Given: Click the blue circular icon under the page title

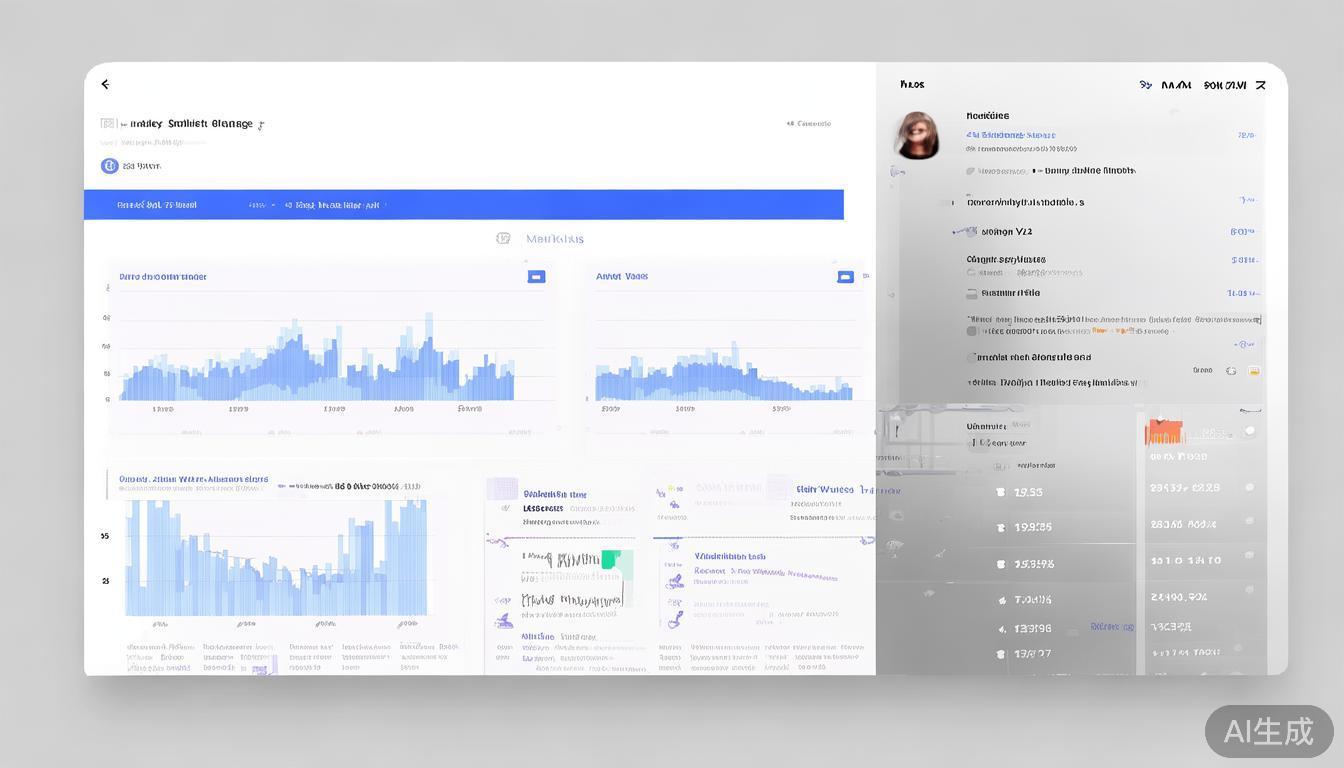Looking at the screenshot, I should (109, 166).
